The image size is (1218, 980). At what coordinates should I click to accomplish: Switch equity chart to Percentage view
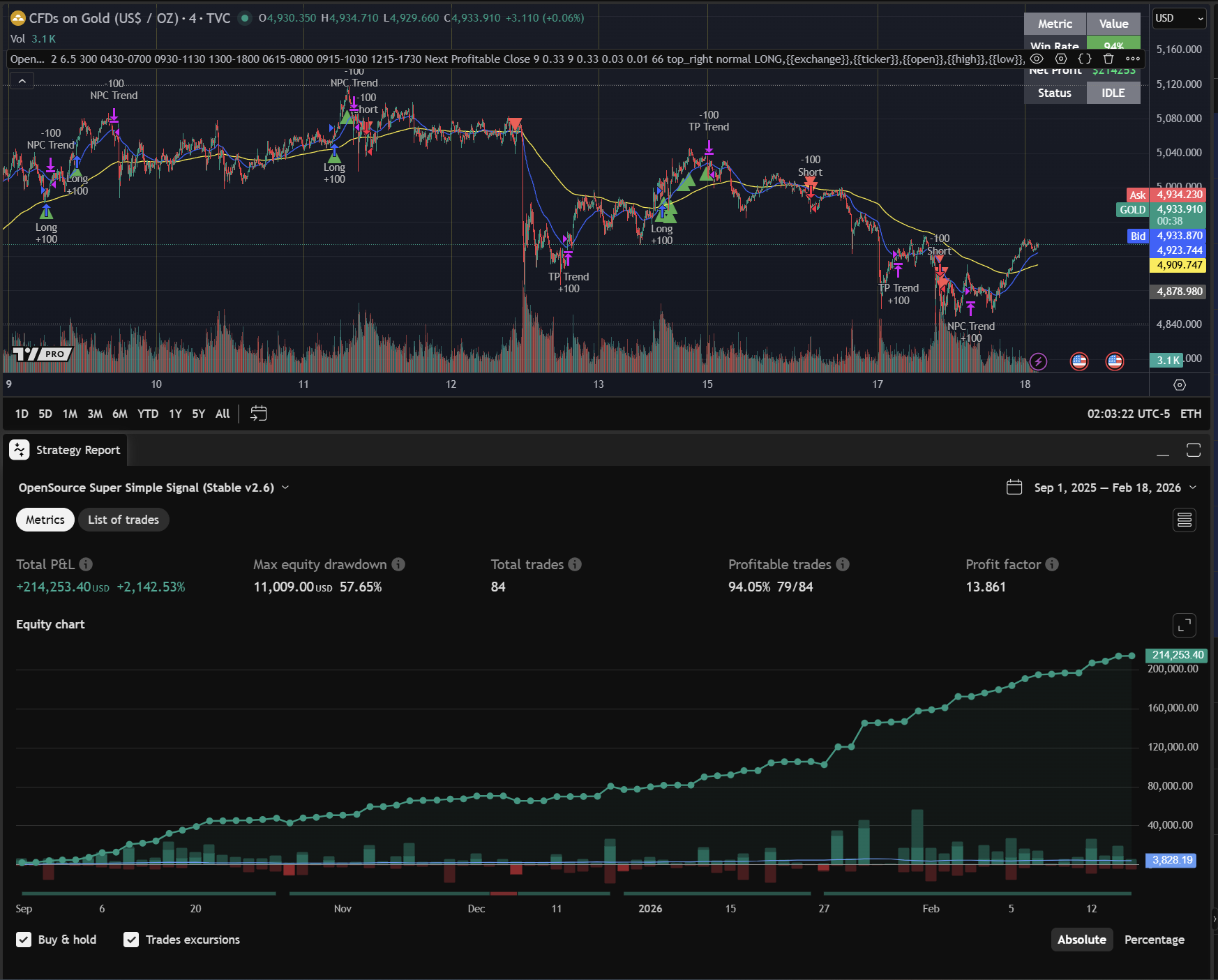tap(1154, 940)
